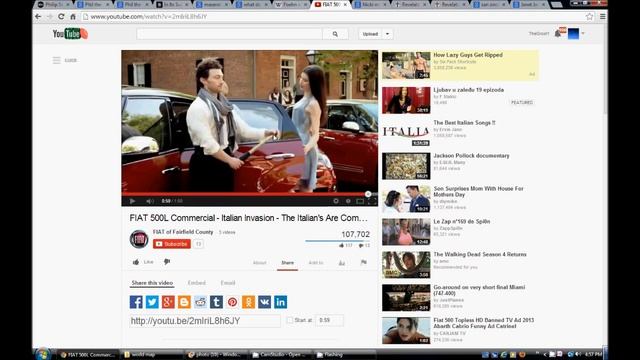Click the red video progress bar
Screen dimensions: 640x360
(x=249, y=194)
